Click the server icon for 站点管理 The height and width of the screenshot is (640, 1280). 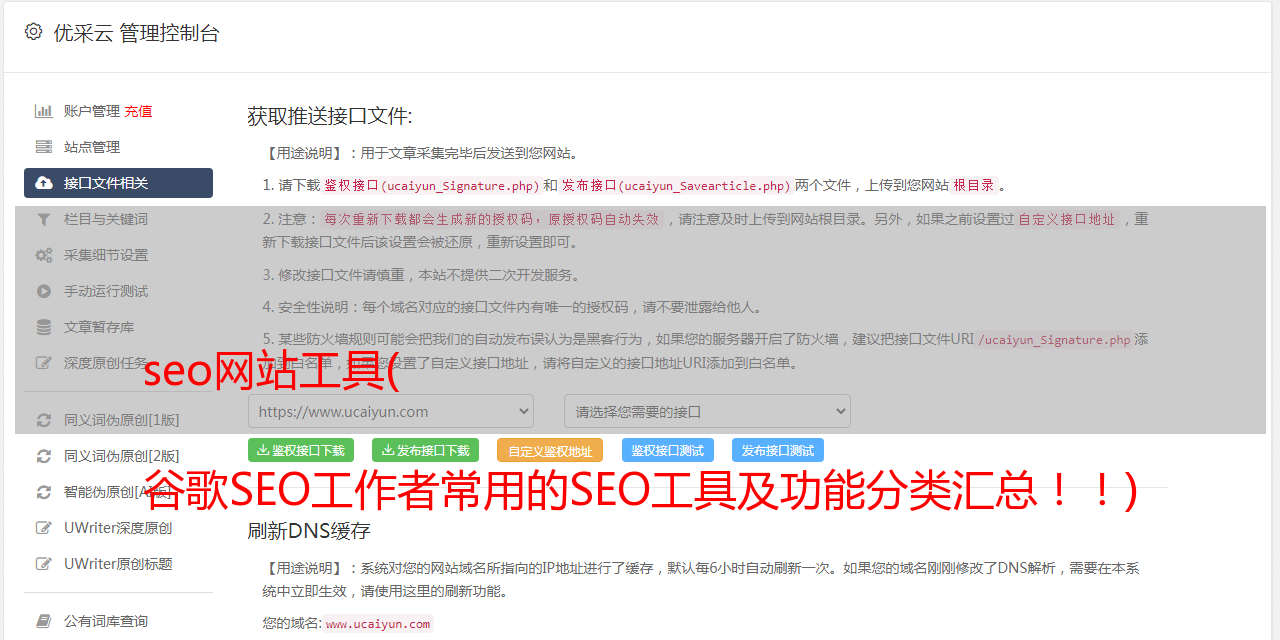click(x=44, y=147)
